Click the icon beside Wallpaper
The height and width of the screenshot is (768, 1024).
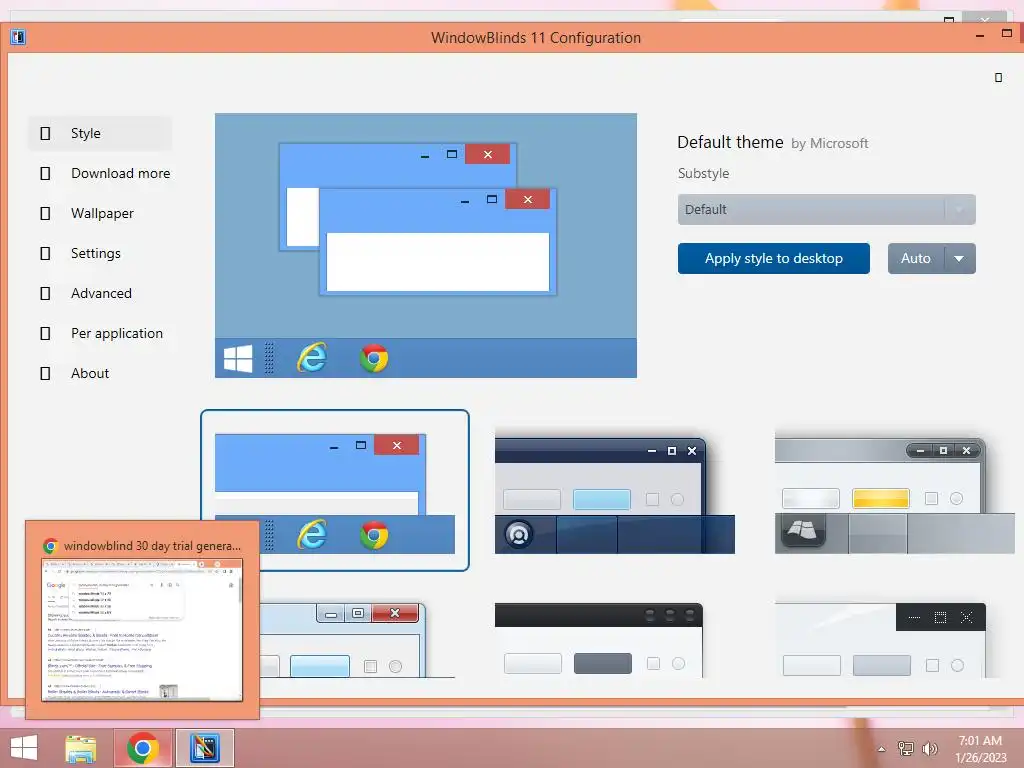(x=45, y=214)
